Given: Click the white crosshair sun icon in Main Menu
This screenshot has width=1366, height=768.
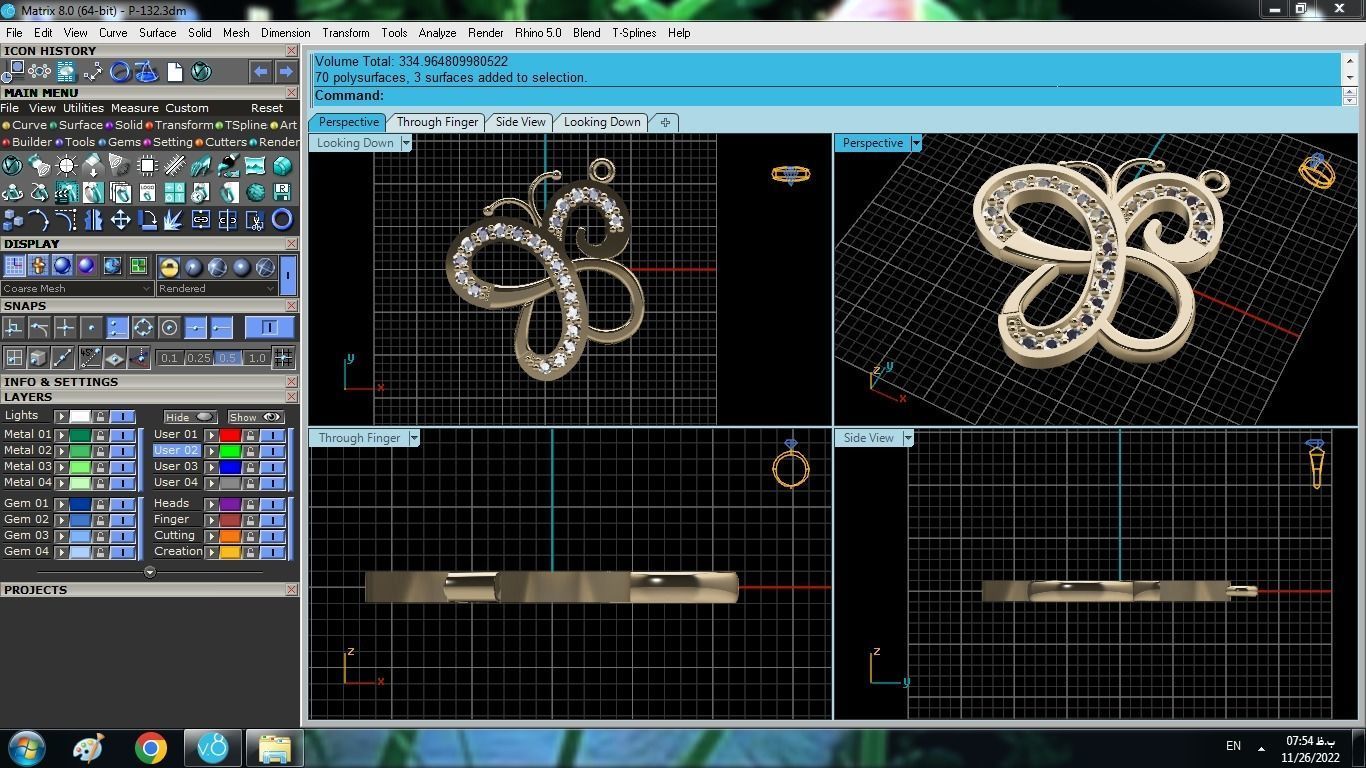Looking at the screenshot, I should click(x=67, y=165).
